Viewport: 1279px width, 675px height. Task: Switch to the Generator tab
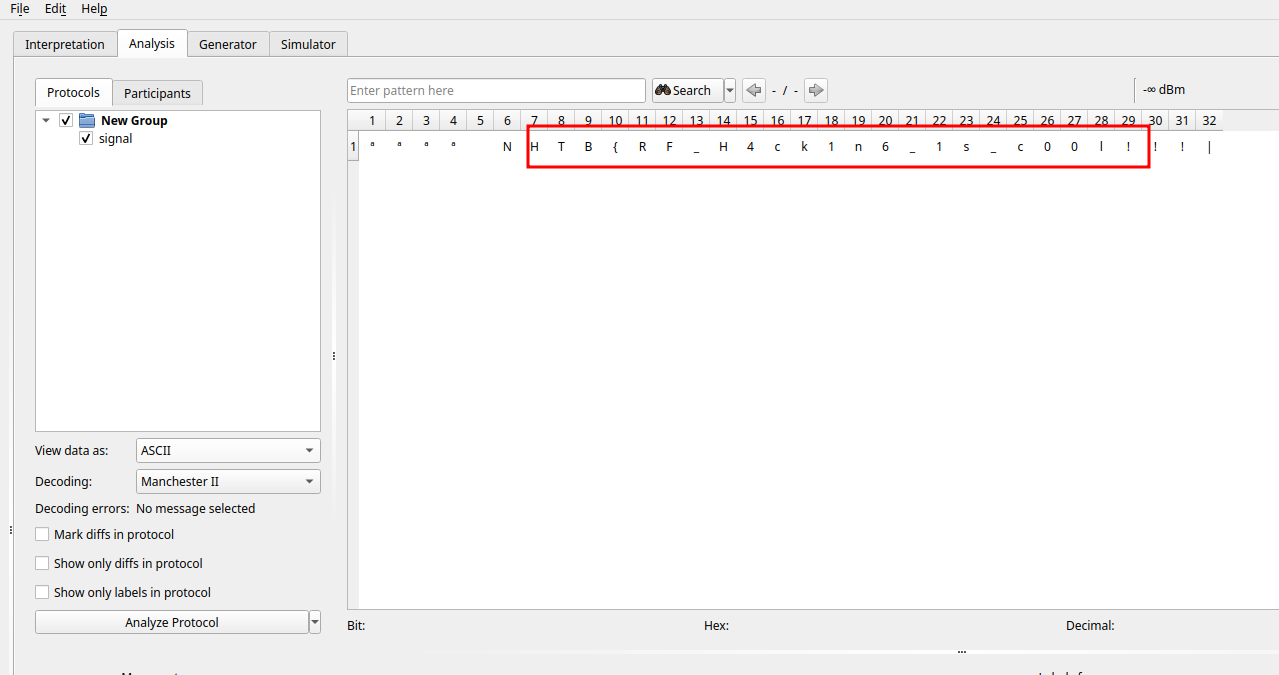[x=228, y=44]
